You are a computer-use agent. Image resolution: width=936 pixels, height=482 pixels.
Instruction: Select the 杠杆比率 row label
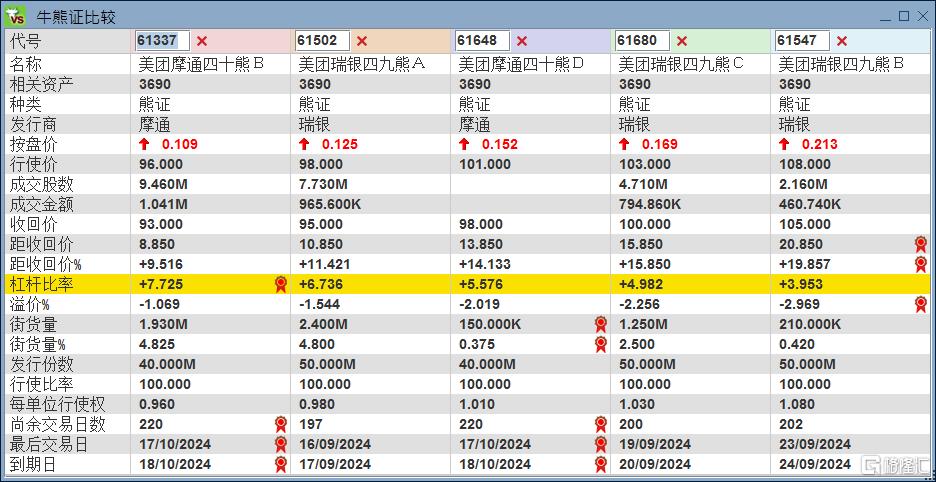tap(42, 284)
